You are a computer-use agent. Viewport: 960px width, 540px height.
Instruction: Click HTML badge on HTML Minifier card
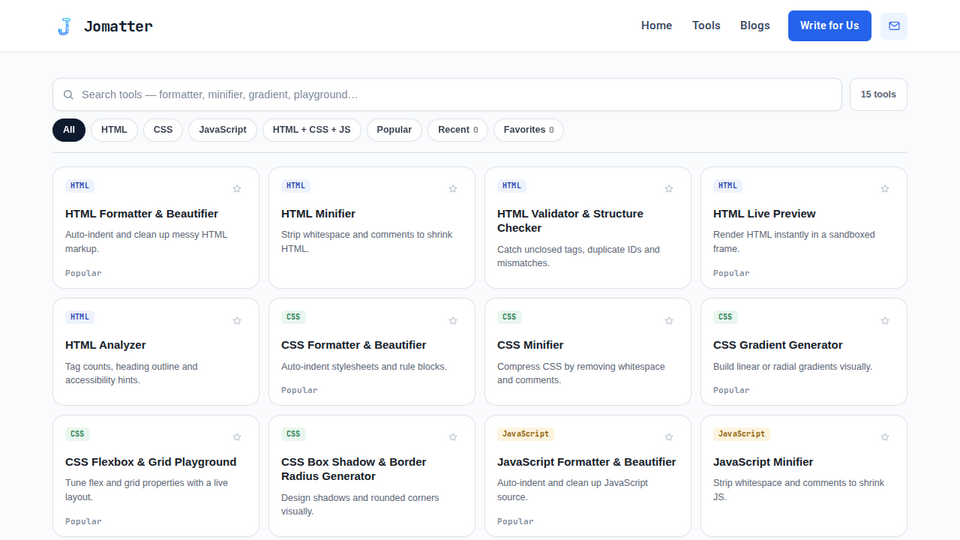(x=296, y=186)
